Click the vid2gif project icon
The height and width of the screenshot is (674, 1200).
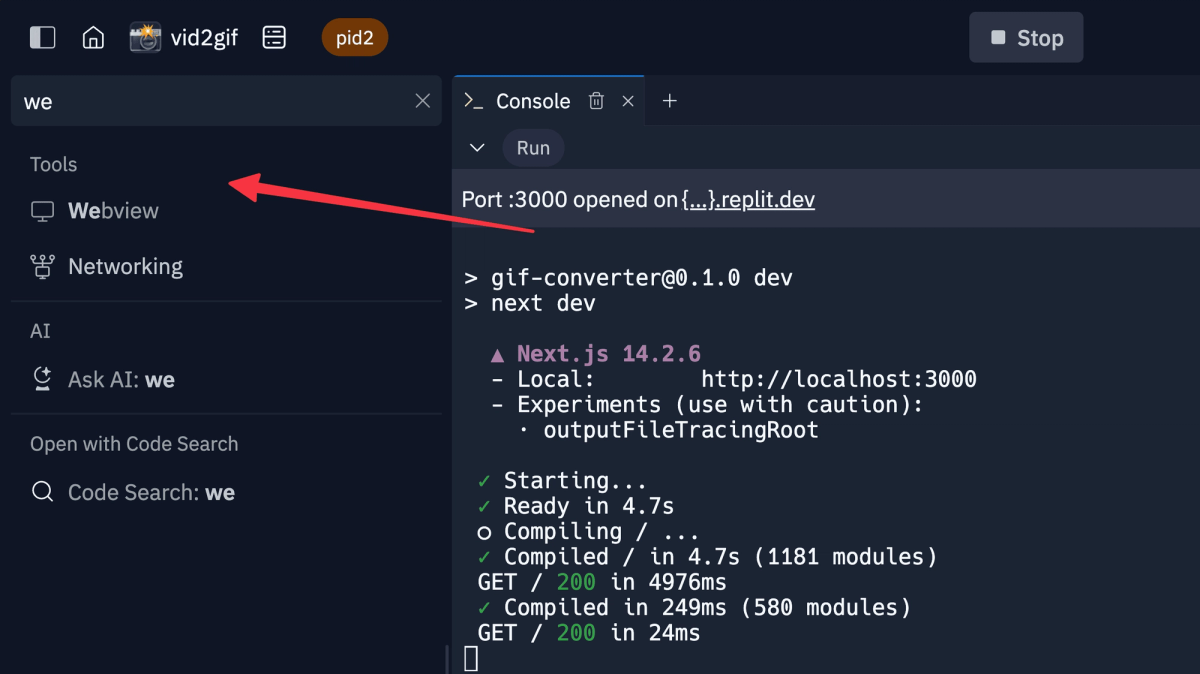pos(145,37)
